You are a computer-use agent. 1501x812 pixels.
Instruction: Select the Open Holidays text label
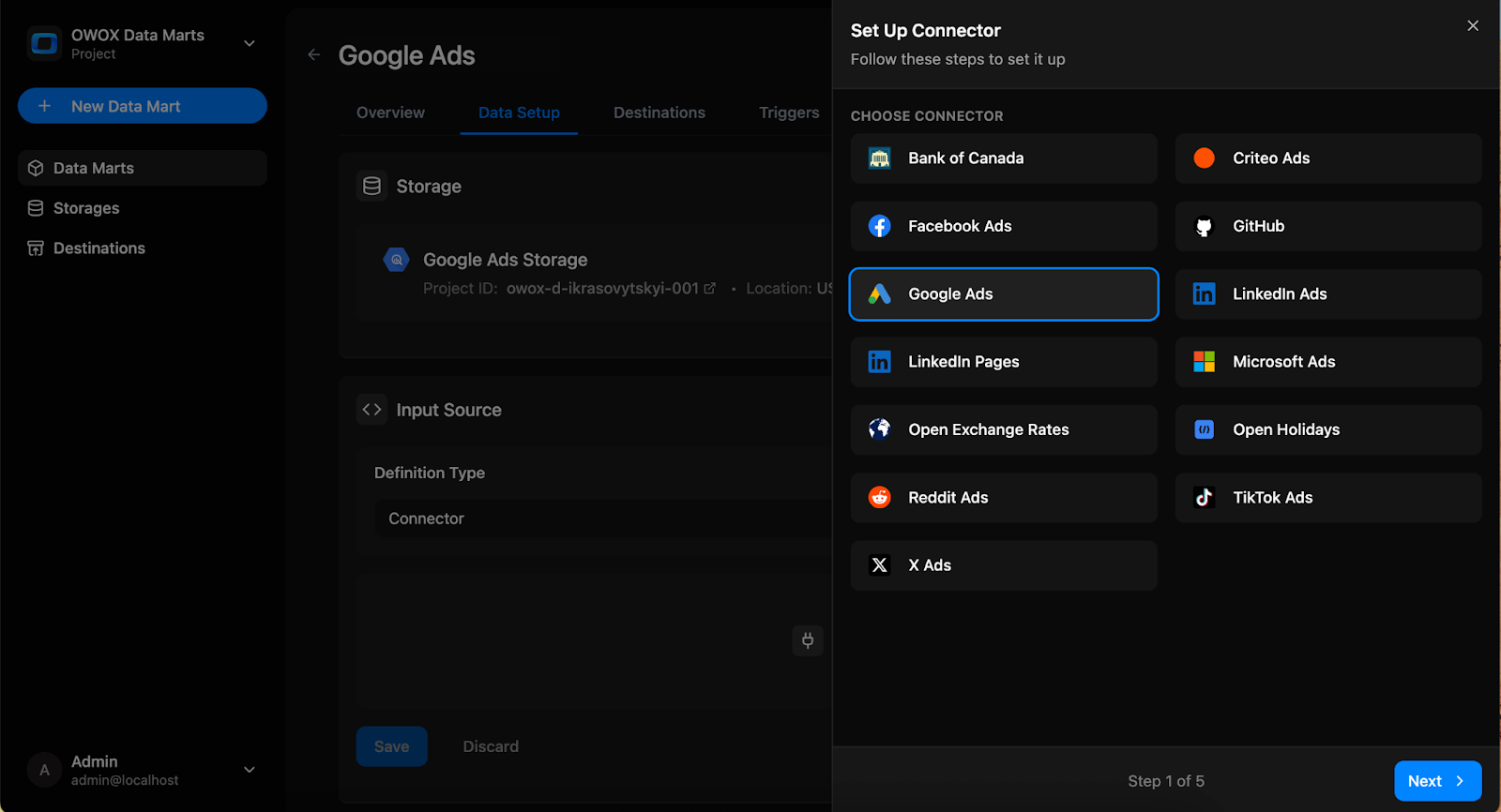(x=1286, y=429)
